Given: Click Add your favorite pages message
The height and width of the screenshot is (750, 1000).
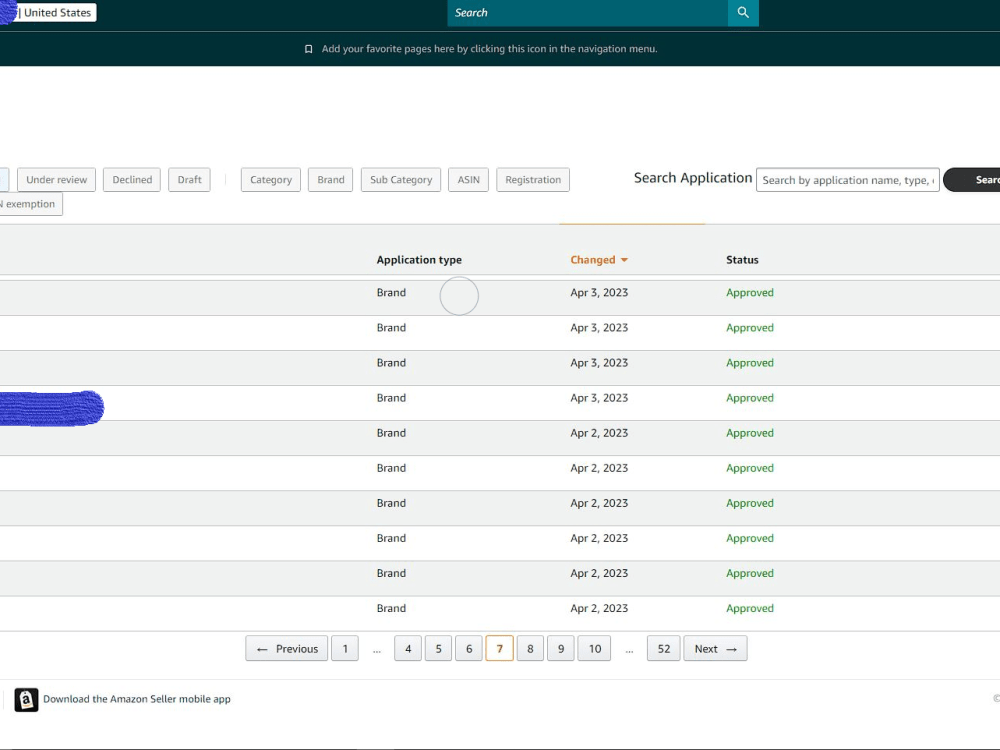Looking at the screenshot, I should click(x=489, y=49).
